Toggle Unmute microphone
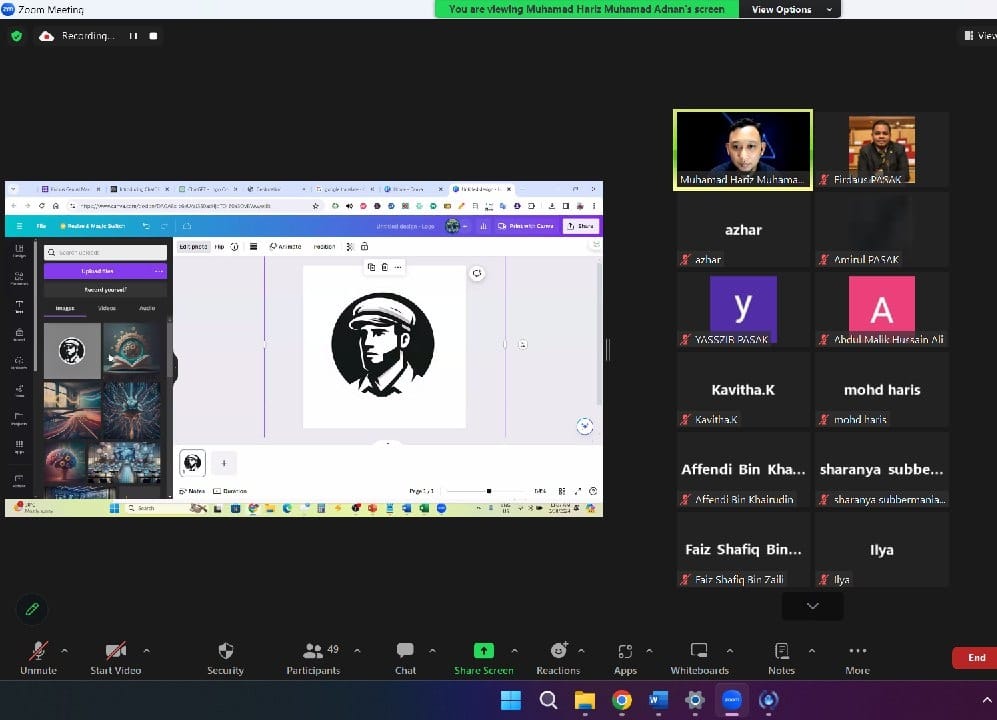Screen dimensions: 997x720 pyautogui.click(x=38, y=651)
